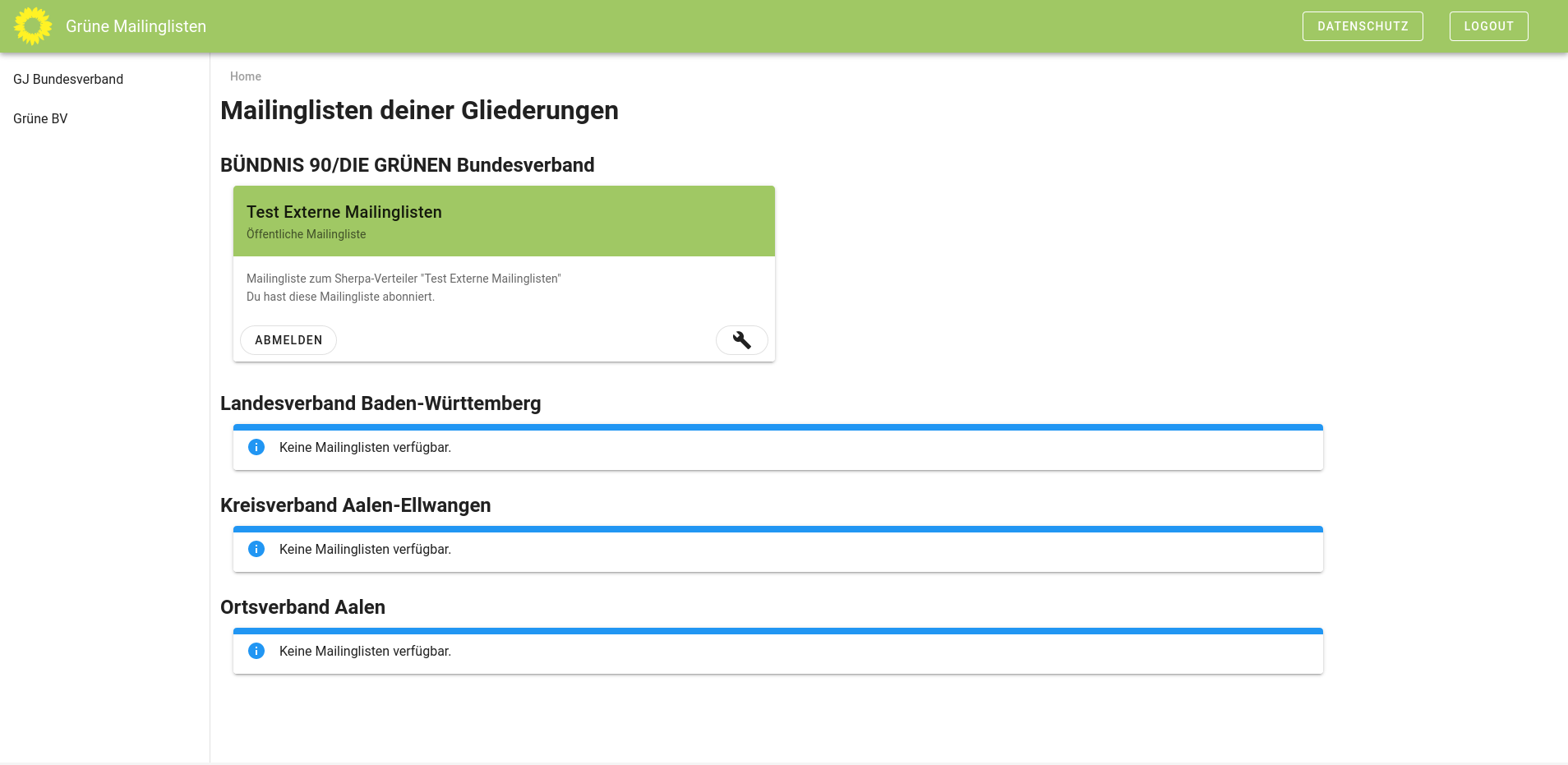
Task: Click 'BÜNDNIS 90/DIE GRÜNEN Bundesverband' heading
Action: pyautogui.click(x=408, y=165)
